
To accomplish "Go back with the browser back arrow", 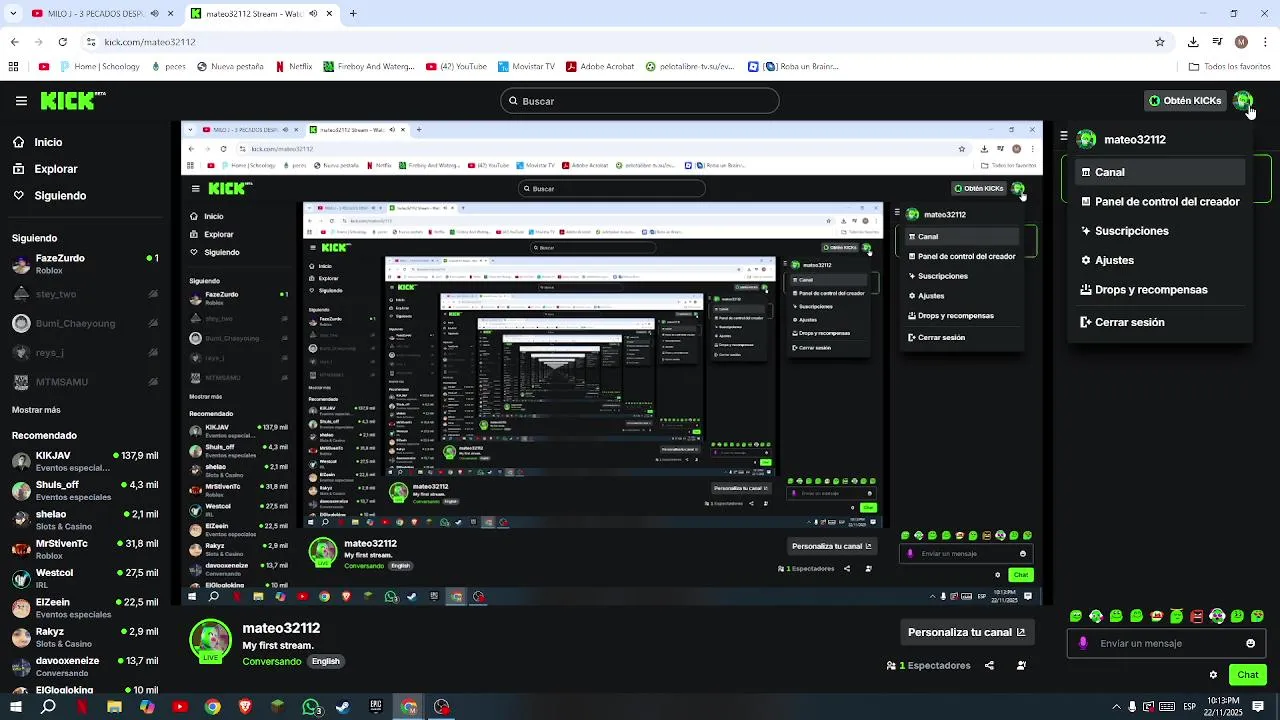I will (x=14, y=42).
